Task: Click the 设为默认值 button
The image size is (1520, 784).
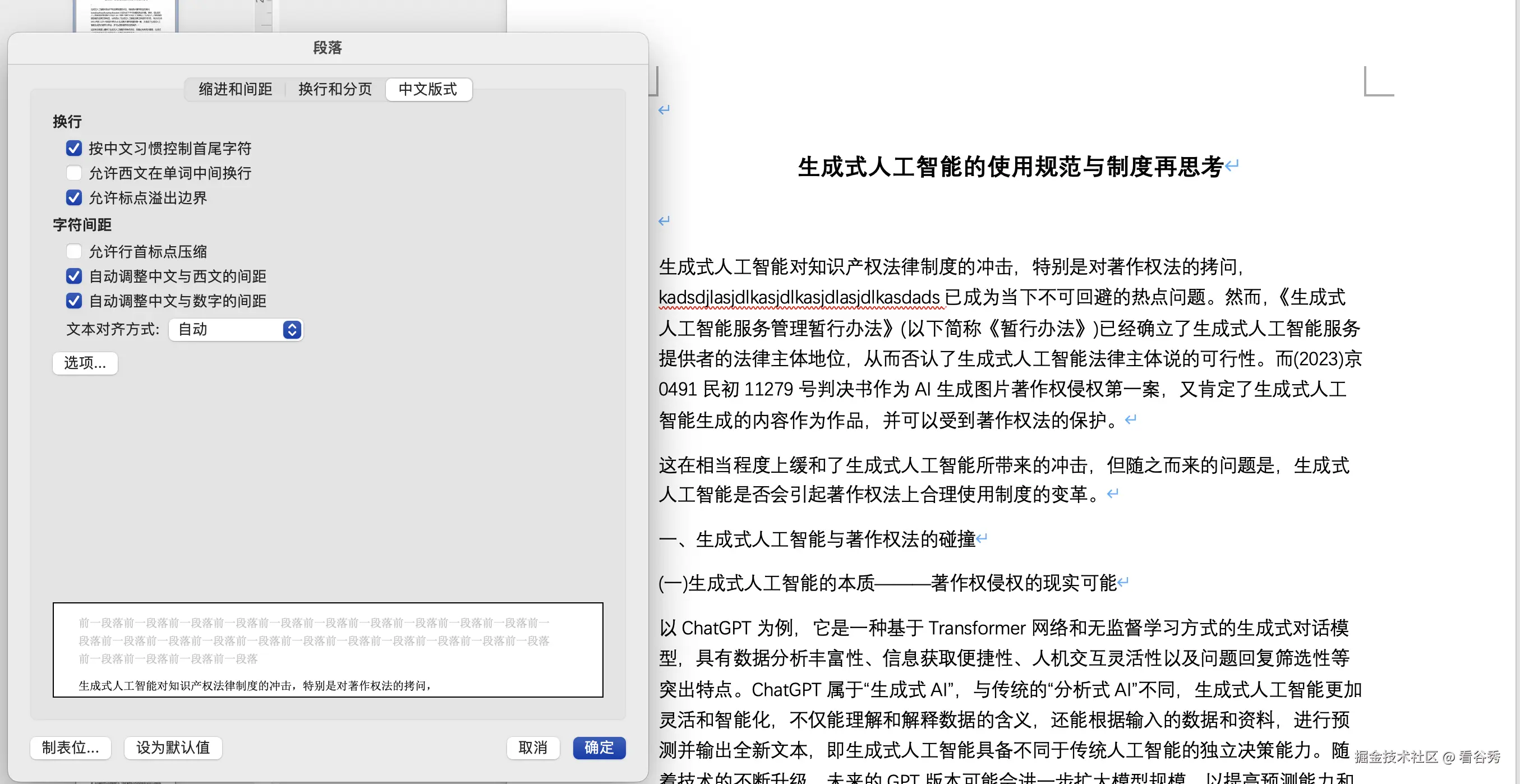Action: coord(172,748)
